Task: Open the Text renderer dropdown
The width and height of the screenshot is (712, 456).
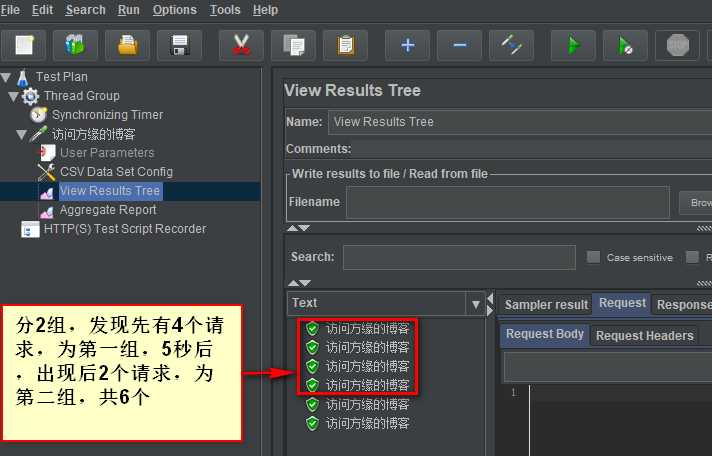Action: [x=475, y=304]
